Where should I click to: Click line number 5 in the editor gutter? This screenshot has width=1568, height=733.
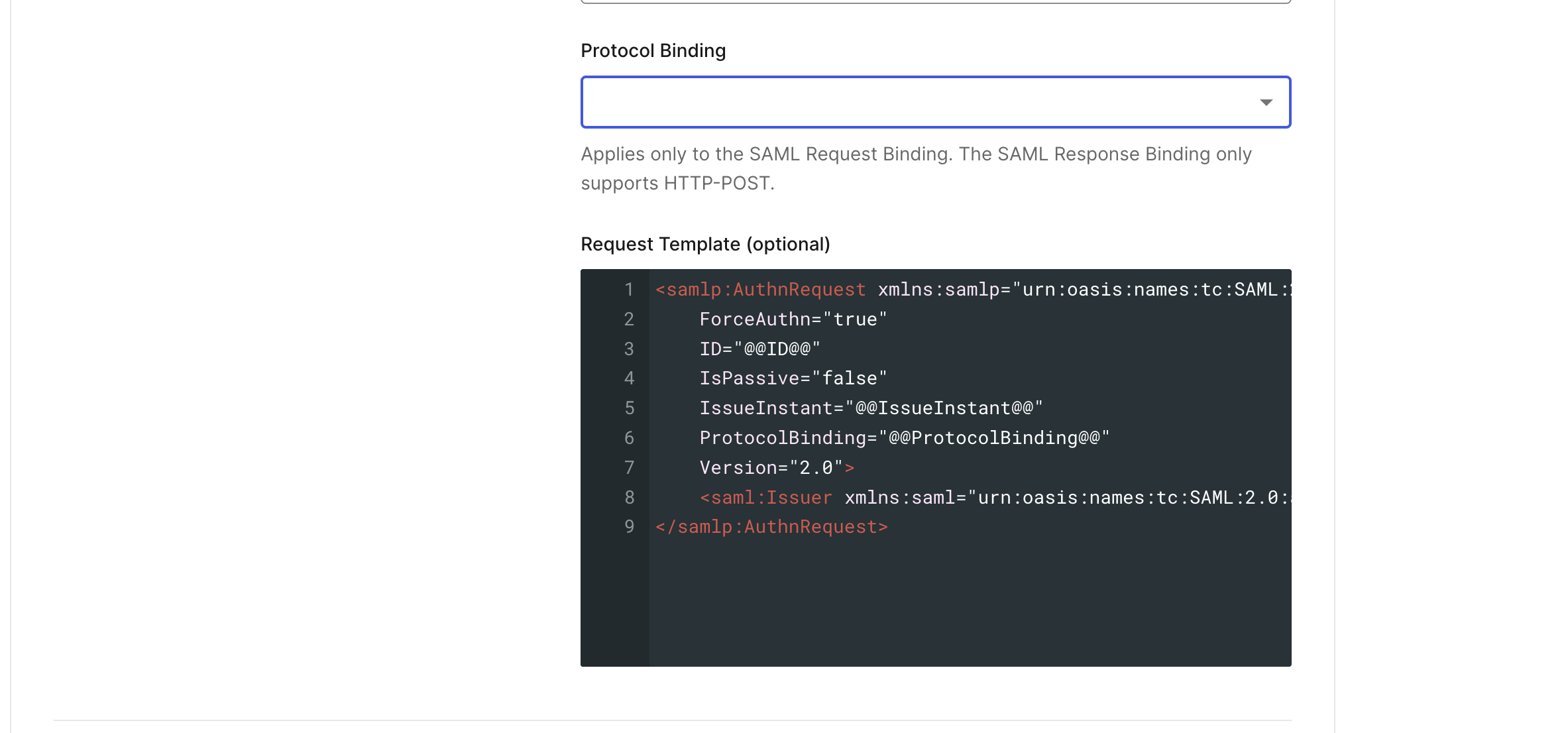[x=628, y=408]
